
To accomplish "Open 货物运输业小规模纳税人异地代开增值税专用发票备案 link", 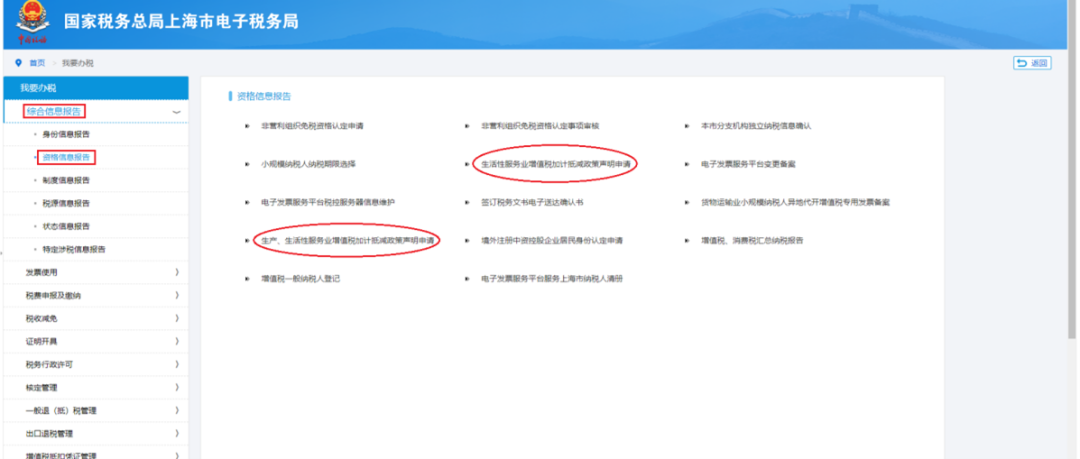I will pyautogui.click(x=796, y=203).
